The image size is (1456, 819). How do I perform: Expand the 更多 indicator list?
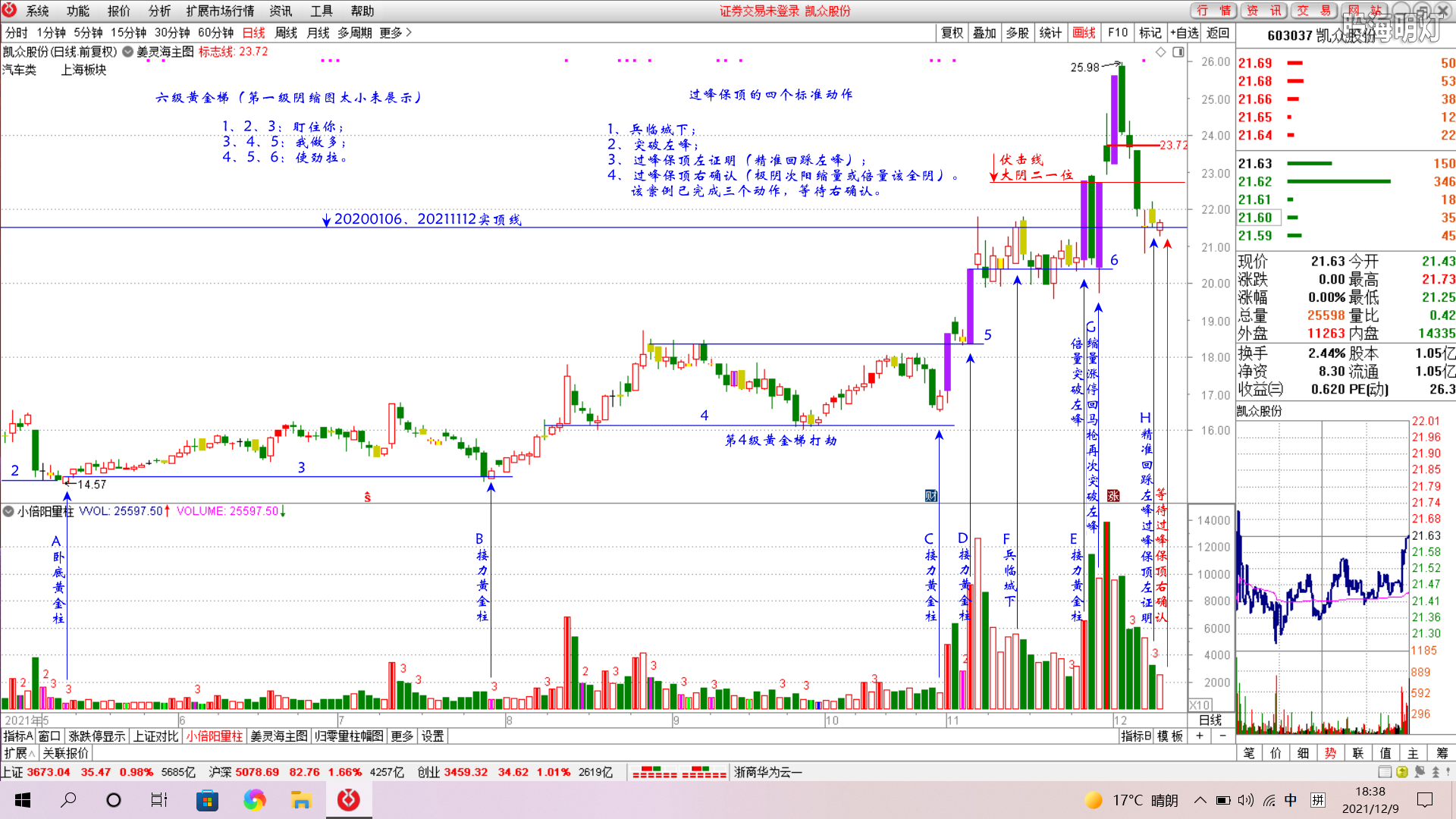coord(402,736)
